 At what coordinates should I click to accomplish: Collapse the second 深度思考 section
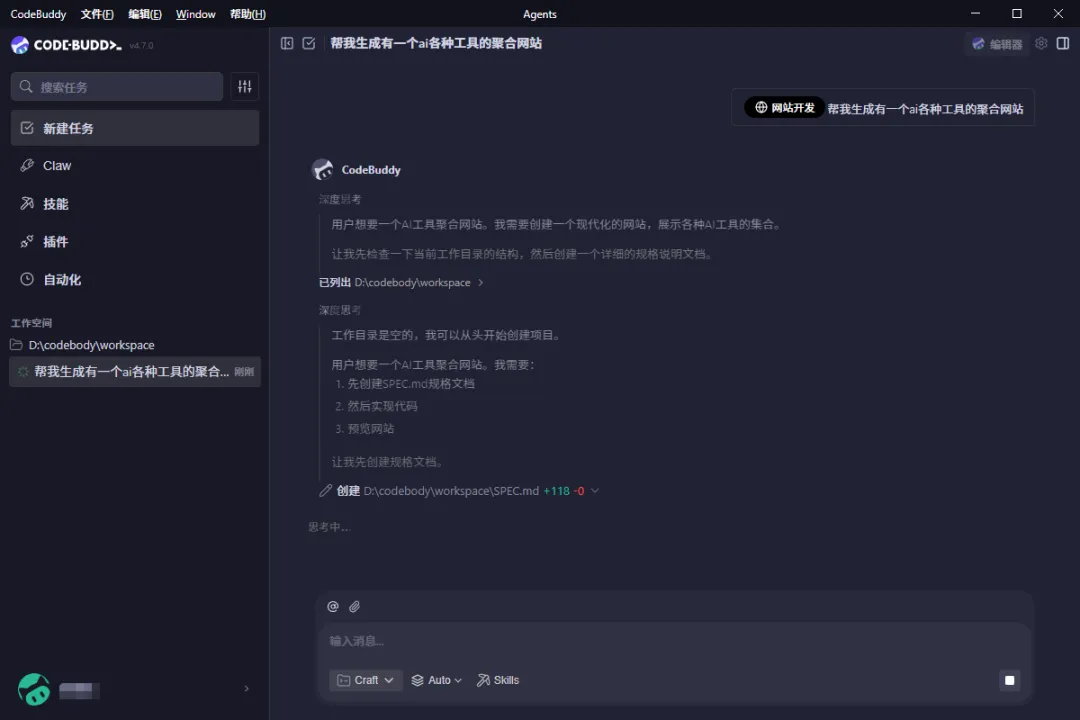pyautogui.click(x=340, y=310)
